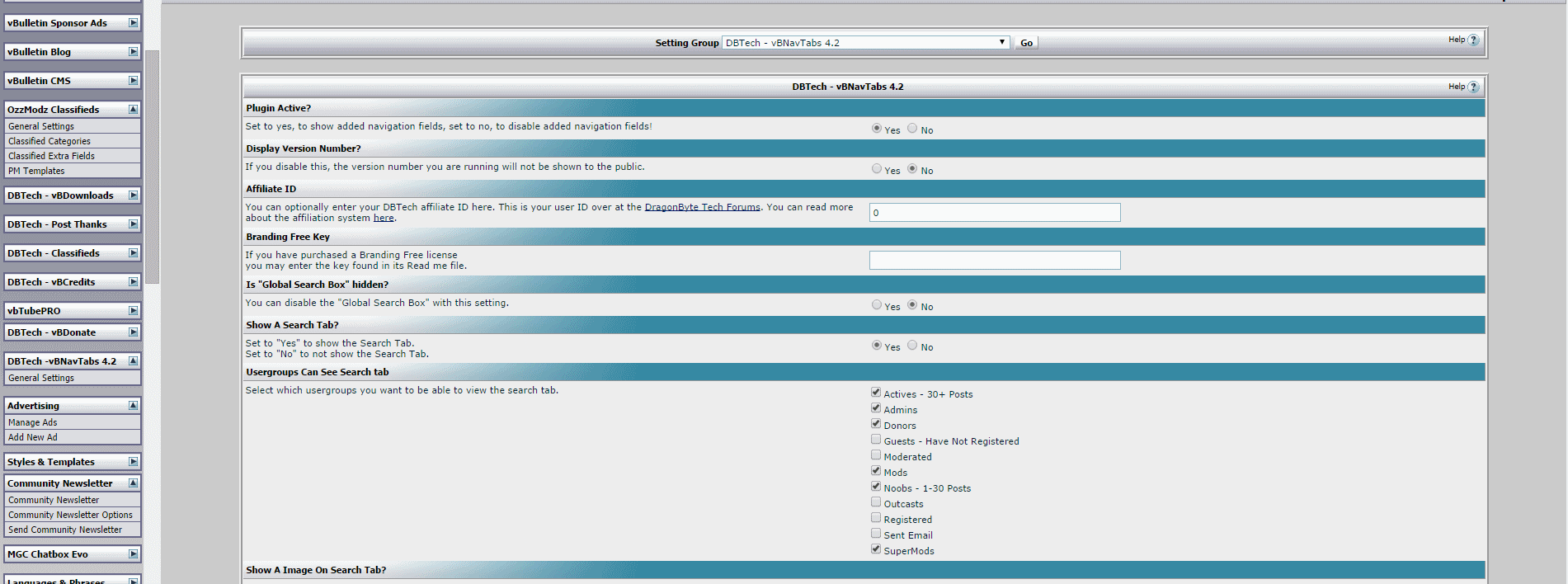Check the Outcasts usergroup
Viewport: 1568px width, 584px height.
pos(876,502)
